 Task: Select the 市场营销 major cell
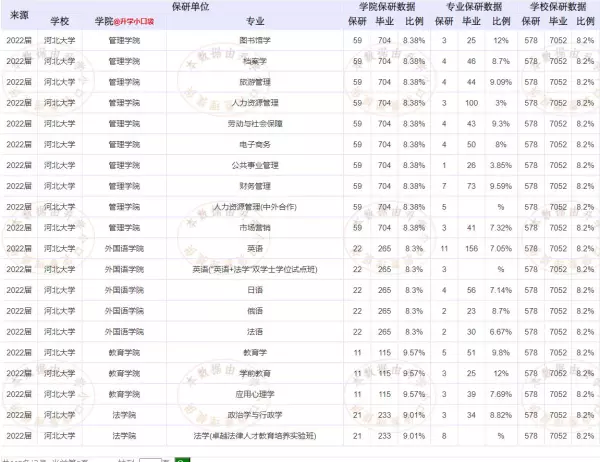[255, 228]
